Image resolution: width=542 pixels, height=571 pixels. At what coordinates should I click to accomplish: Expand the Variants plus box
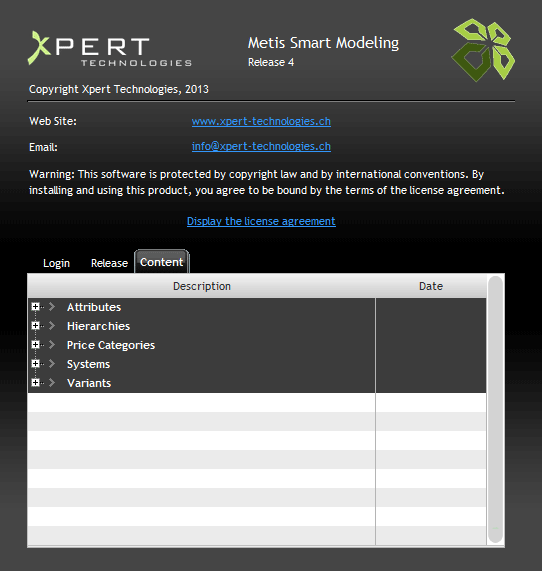point(35,382)
